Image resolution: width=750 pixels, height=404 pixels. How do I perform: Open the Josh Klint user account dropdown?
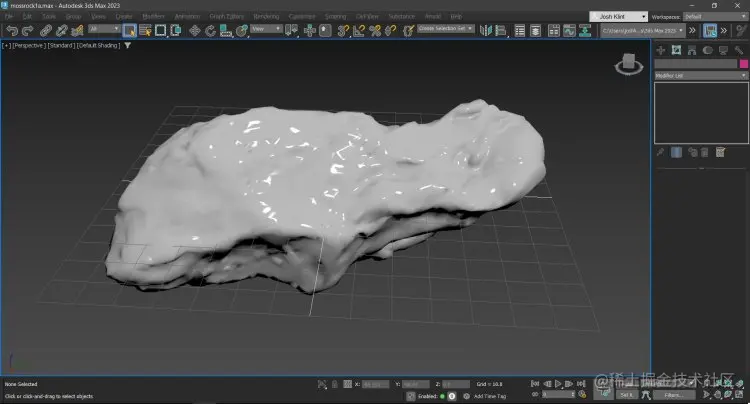coord(618,16)
